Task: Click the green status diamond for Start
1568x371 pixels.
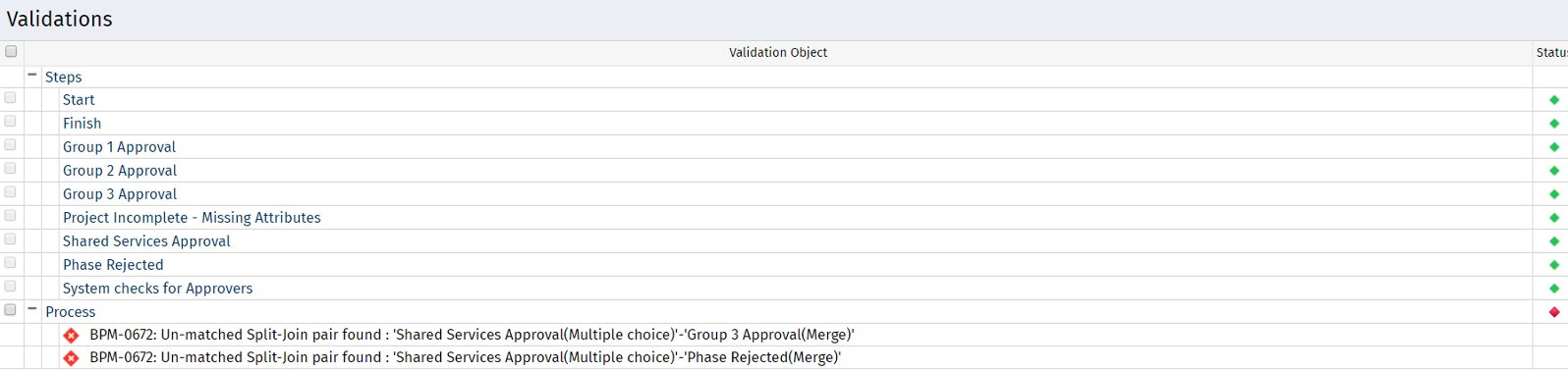Action: coord(1554,100)
